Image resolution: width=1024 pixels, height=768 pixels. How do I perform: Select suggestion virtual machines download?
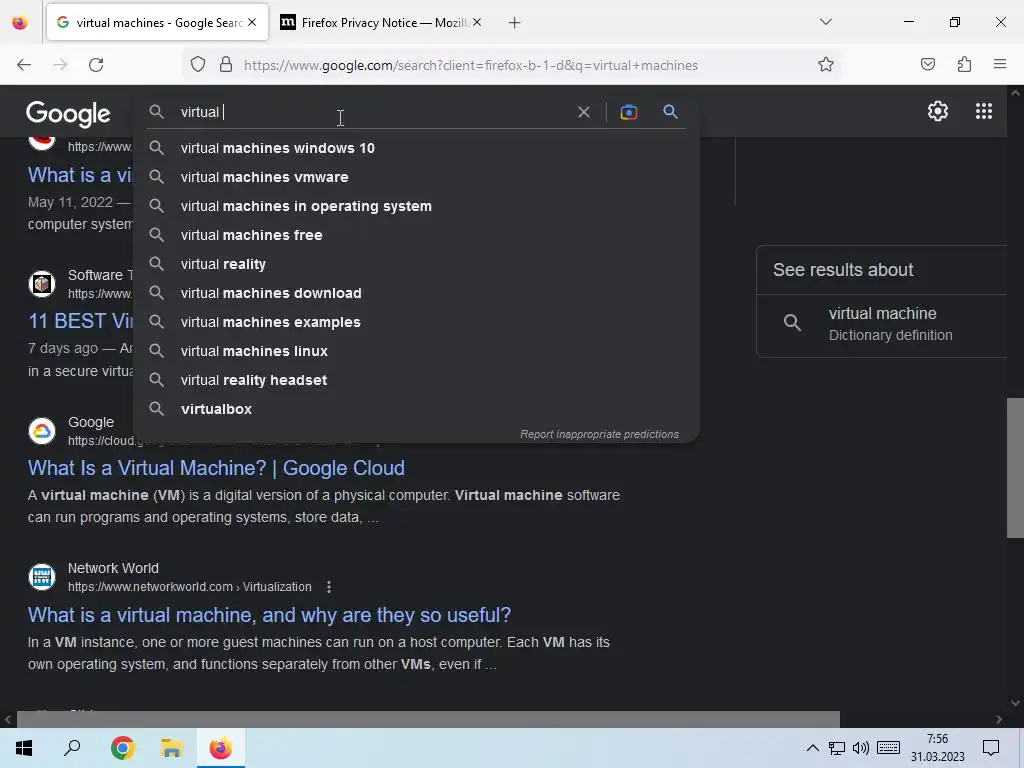coord(416,293)
